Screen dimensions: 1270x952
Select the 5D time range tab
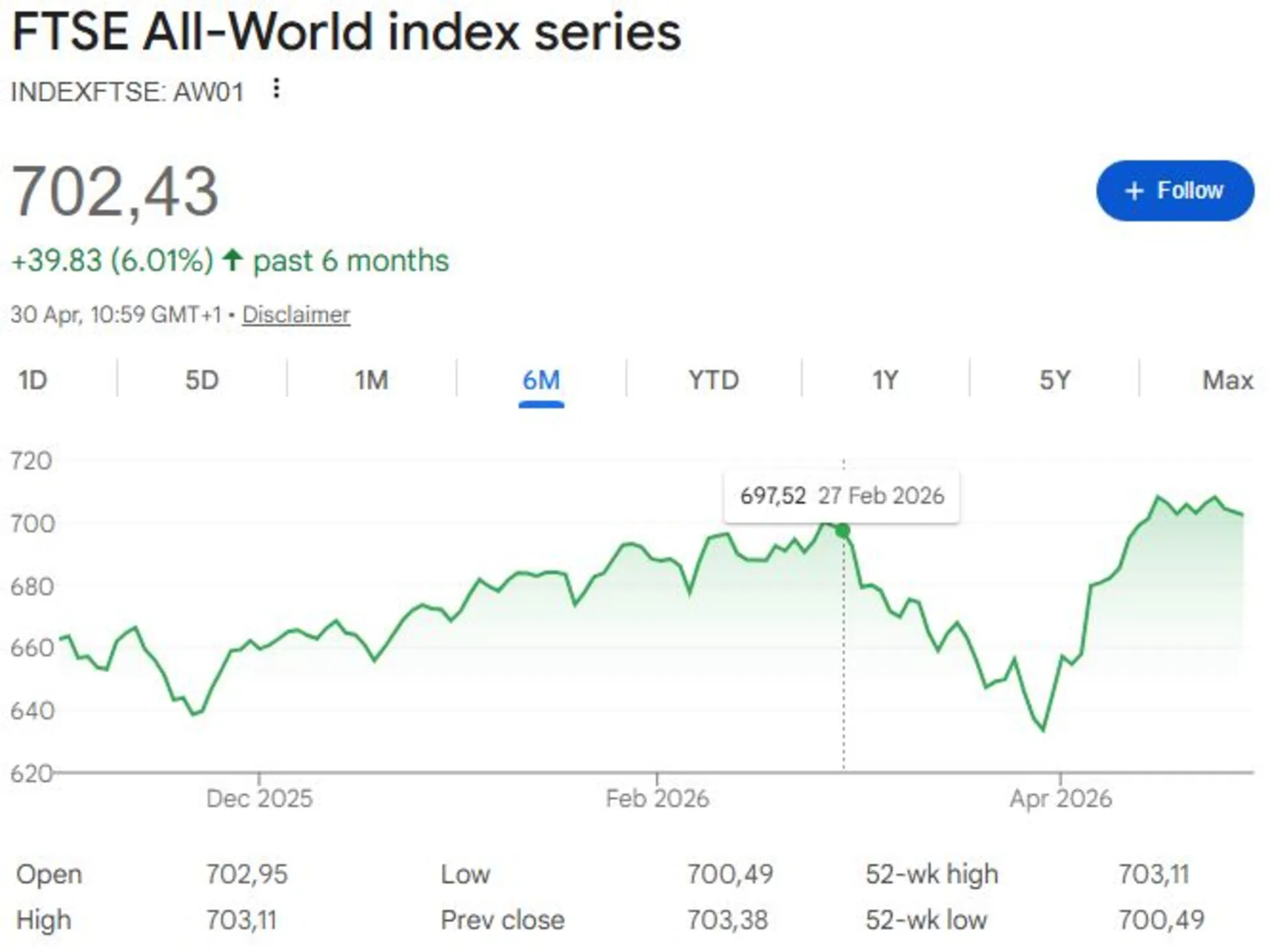click(x=202, y=380)
